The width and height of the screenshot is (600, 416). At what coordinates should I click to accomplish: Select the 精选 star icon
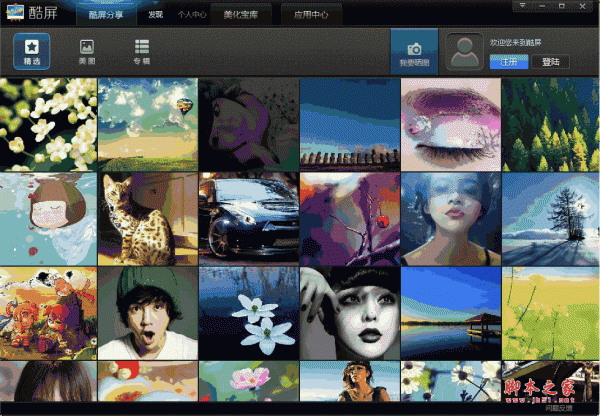(32, 51)
